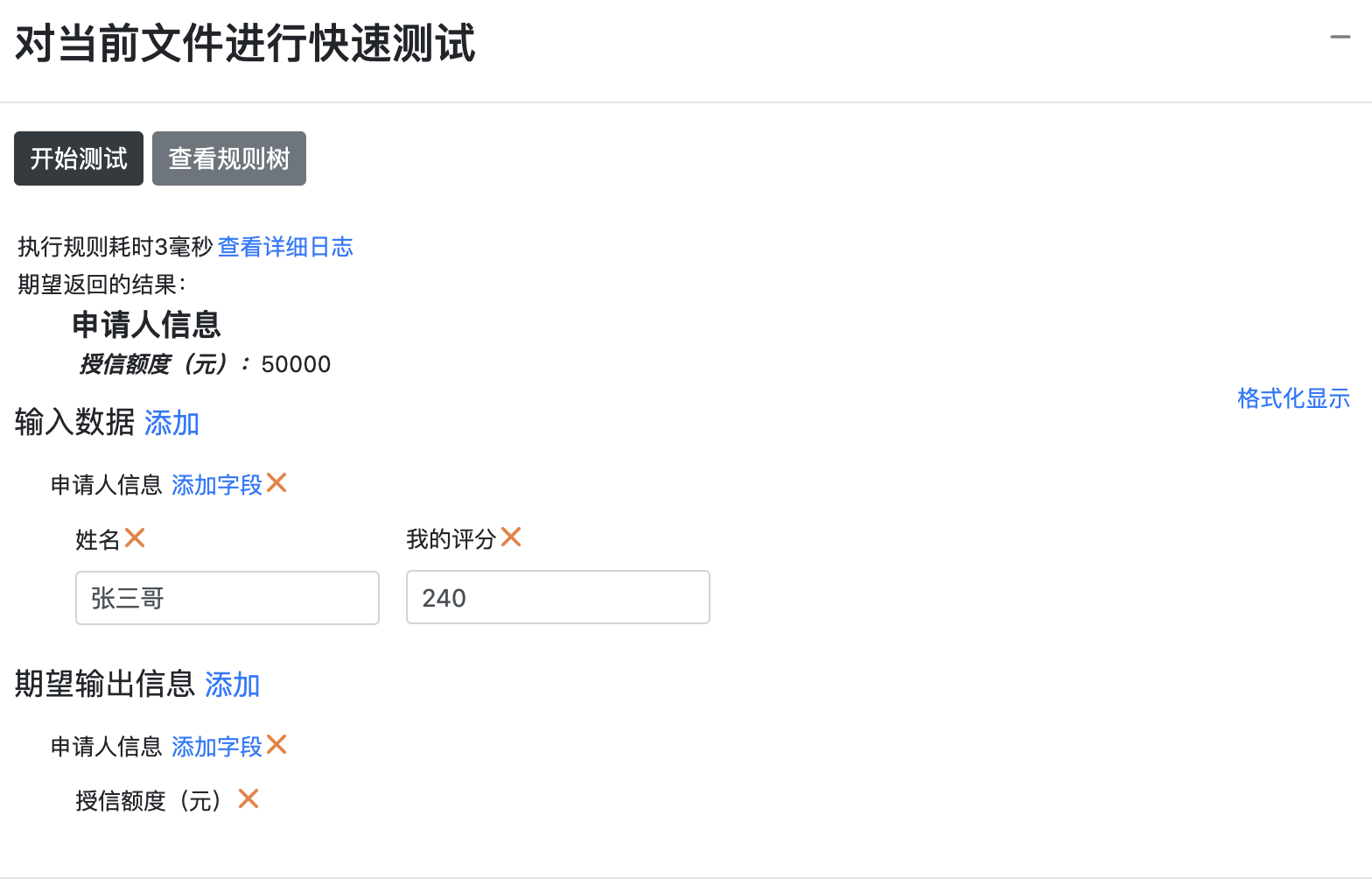
Task: Remove 申请人信息 from the 期望输出信息 section
Action: (276, 745)
